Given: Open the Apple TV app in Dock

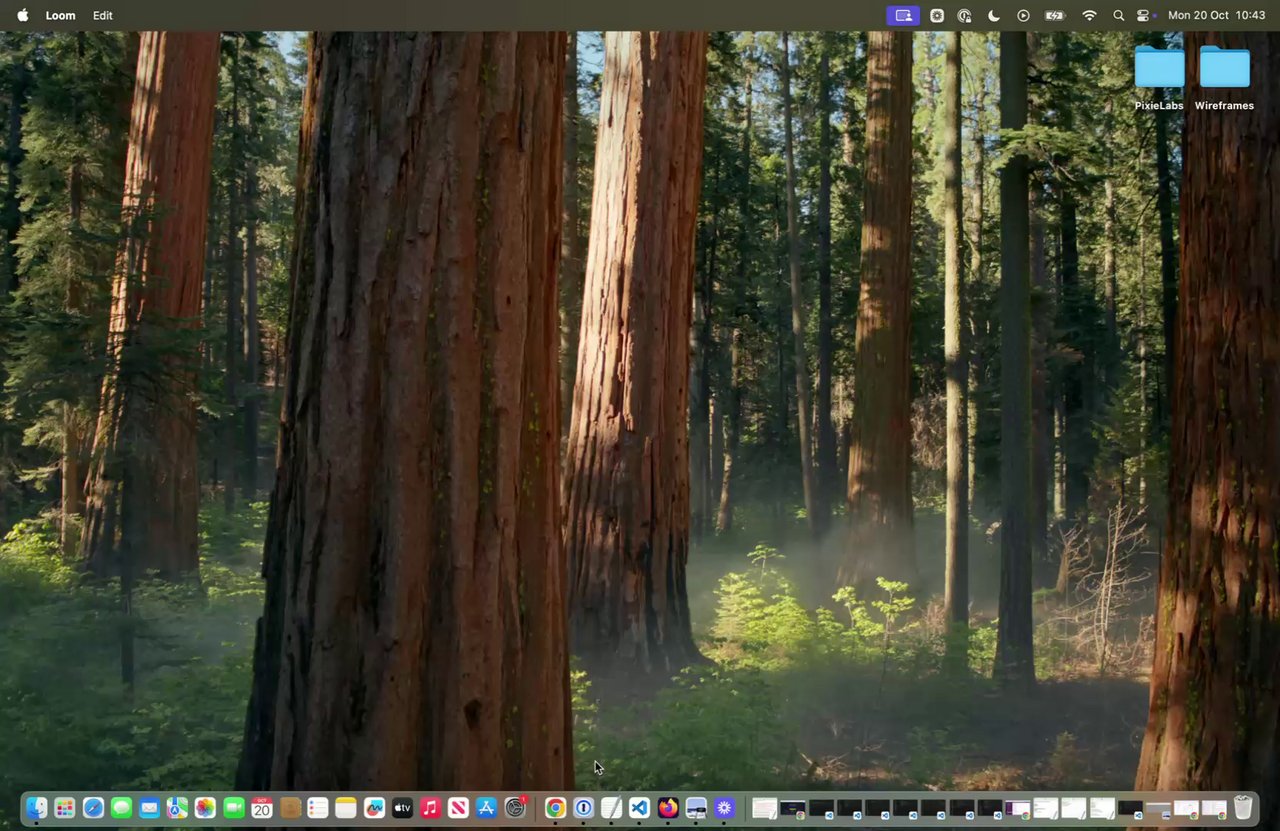Looking at the screenshot, I should (x=402, y=808).
